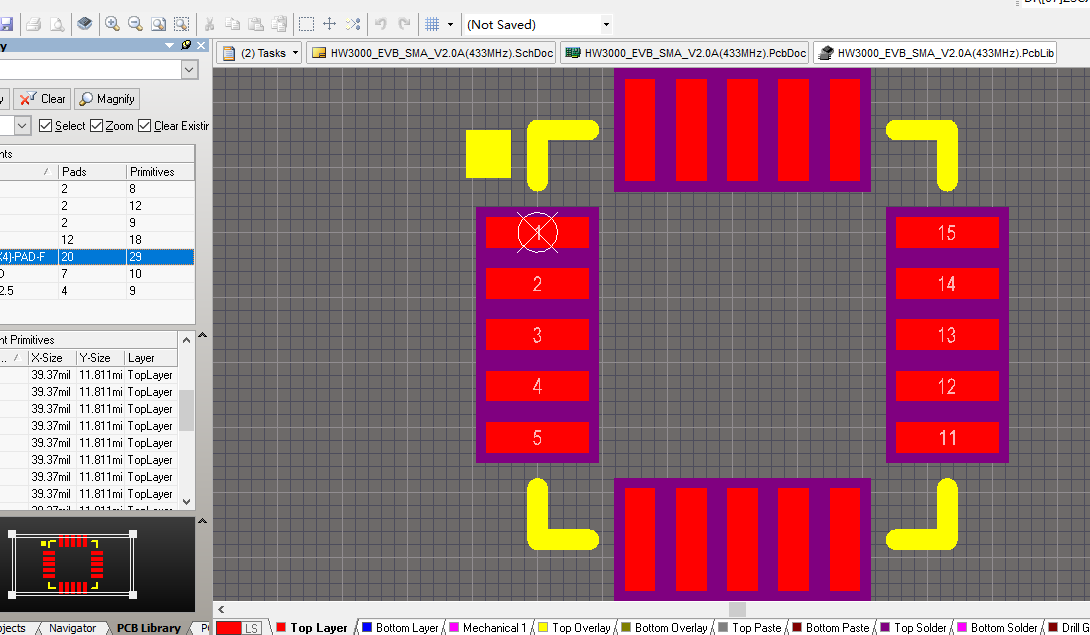Viewport: 1090px width, 635px height.
Task: Click the Clear button
Action: point(42,99)
